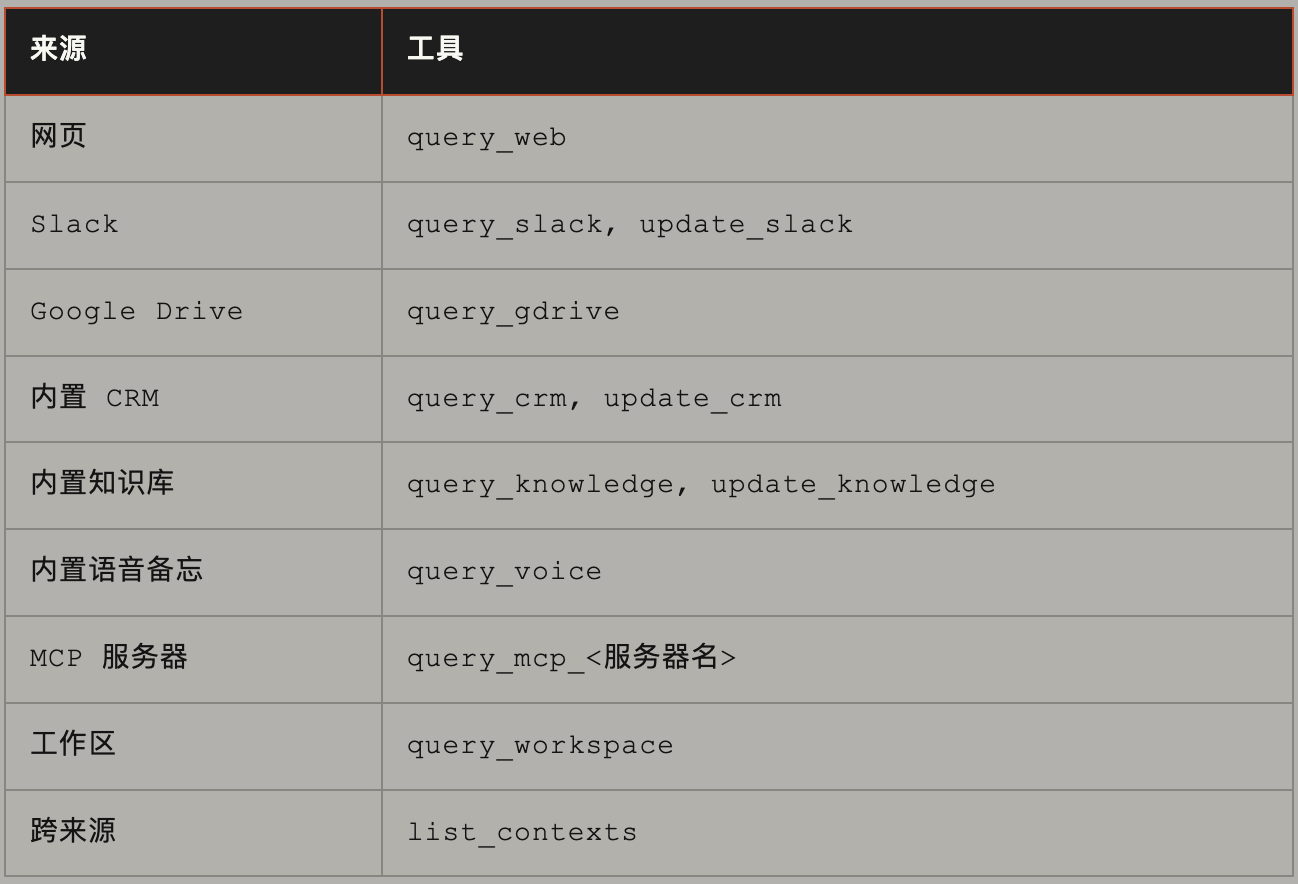The image size is (1298, 884).
Task: Click the update_knowledge tool name
Action: (853, 484)
